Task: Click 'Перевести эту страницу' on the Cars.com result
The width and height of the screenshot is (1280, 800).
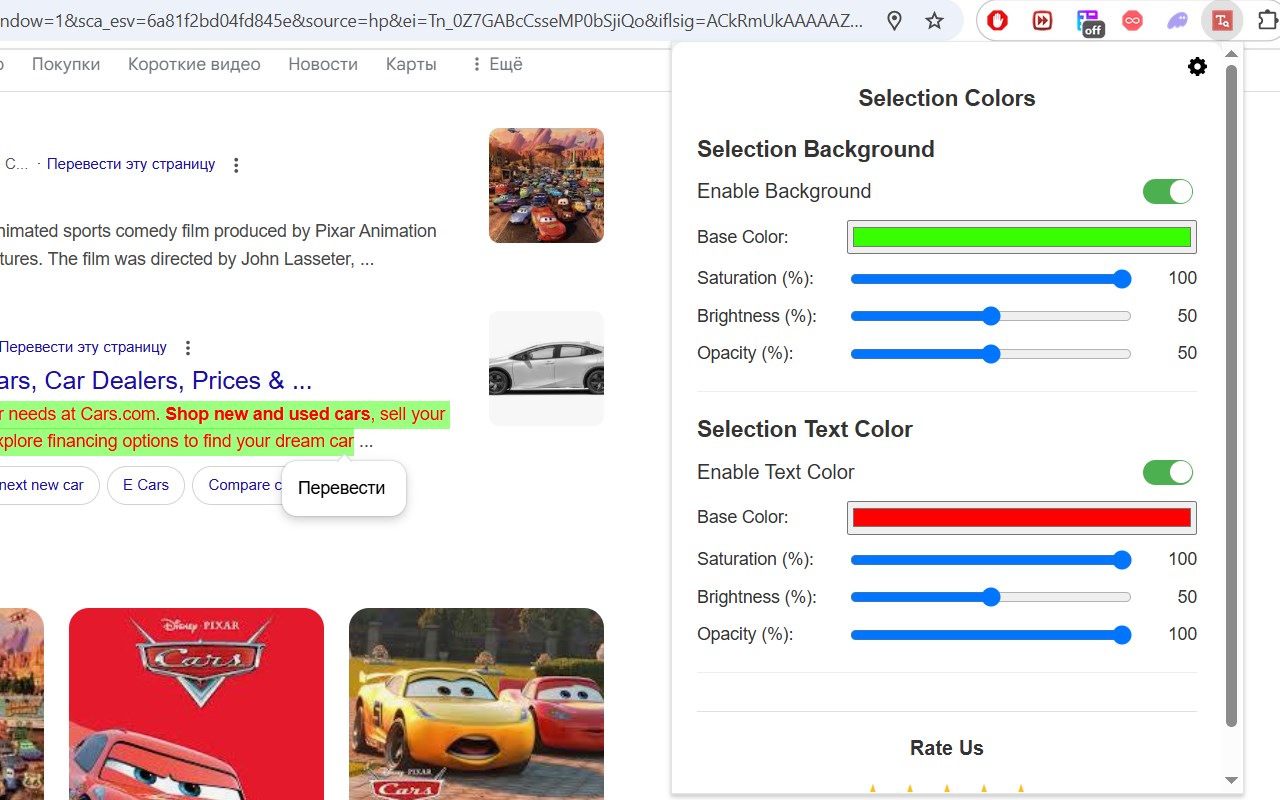Action: pos(83,347)
